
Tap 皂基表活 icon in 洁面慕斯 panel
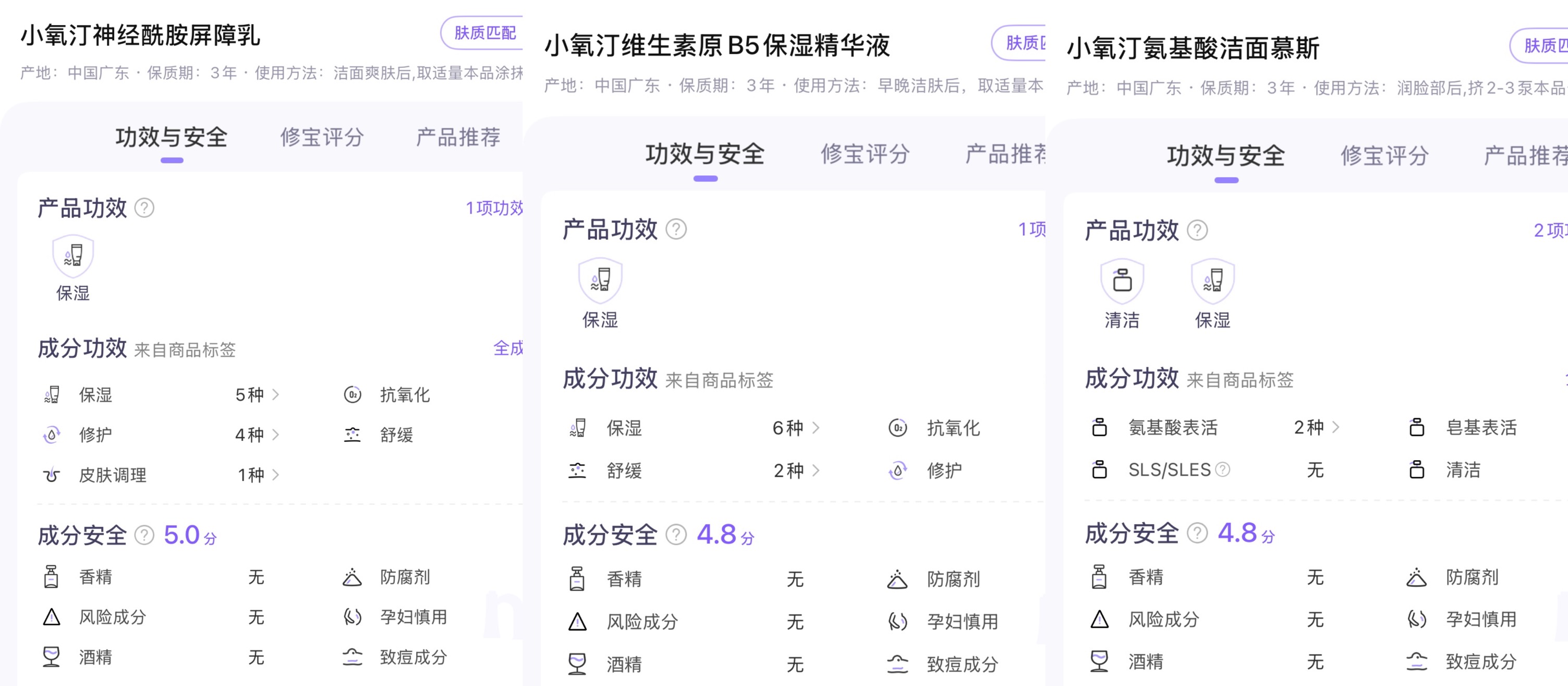tap(1416, 427)
